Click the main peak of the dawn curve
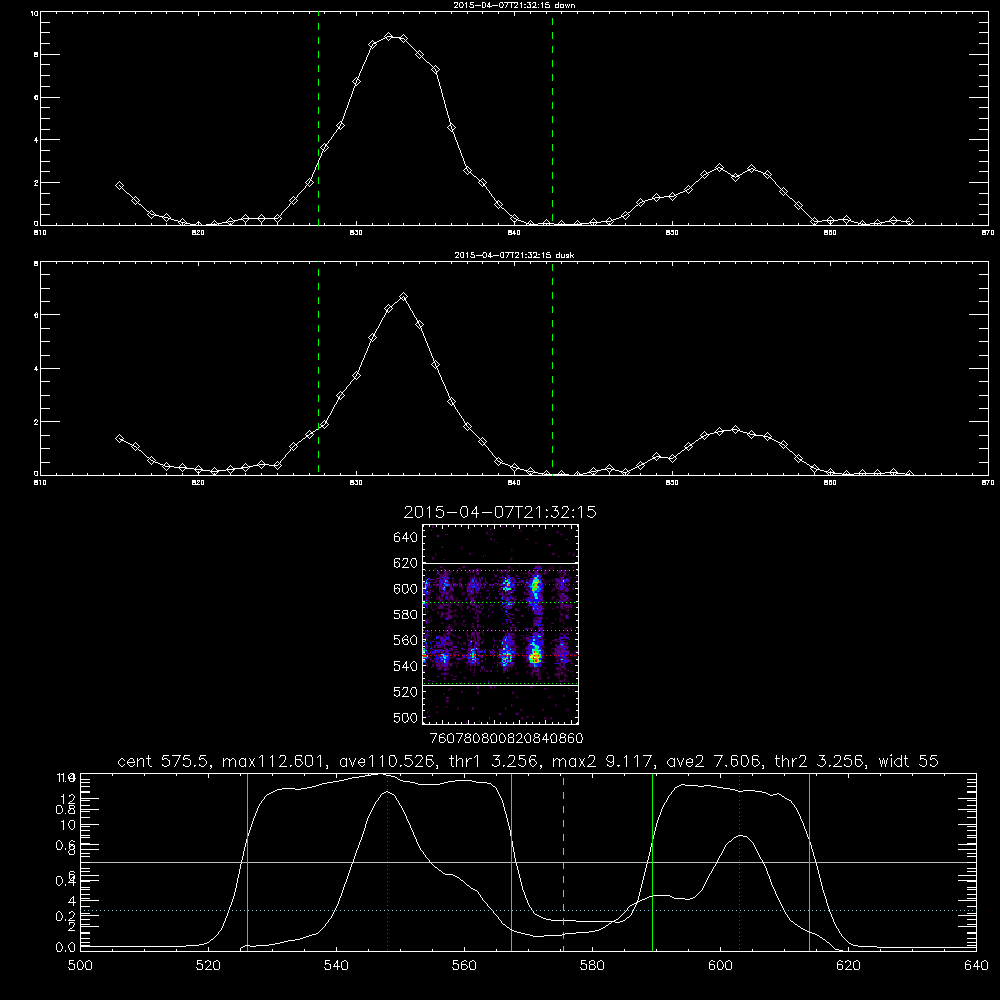The width and height of the screenshot is (1000, 1000). point(389,37)
